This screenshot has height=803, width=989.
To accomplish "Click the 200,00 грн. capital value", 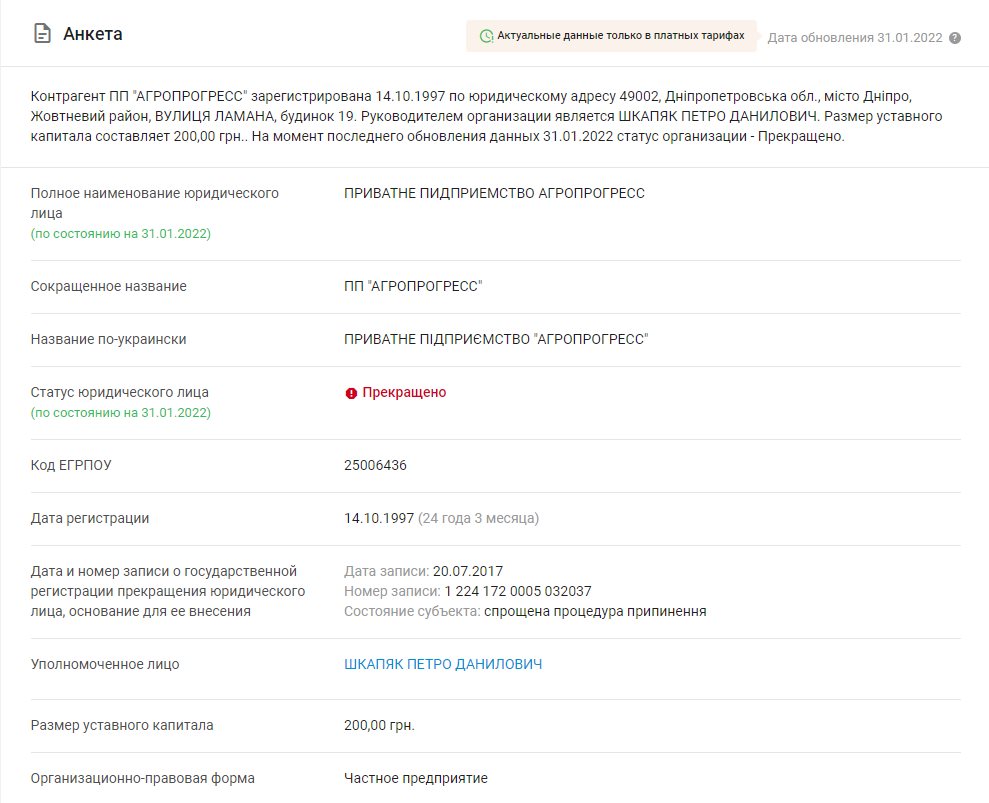I will click(x=379, y=725).
